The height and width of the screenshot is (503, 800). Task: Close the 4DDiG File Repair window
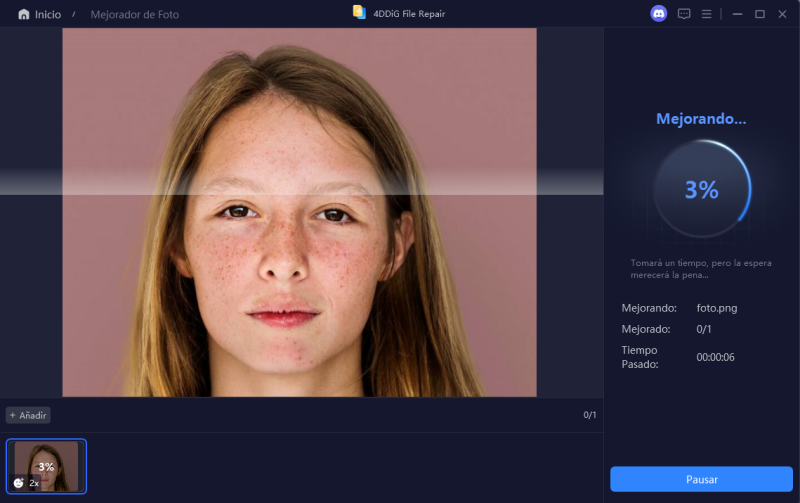tap(782, 14)
